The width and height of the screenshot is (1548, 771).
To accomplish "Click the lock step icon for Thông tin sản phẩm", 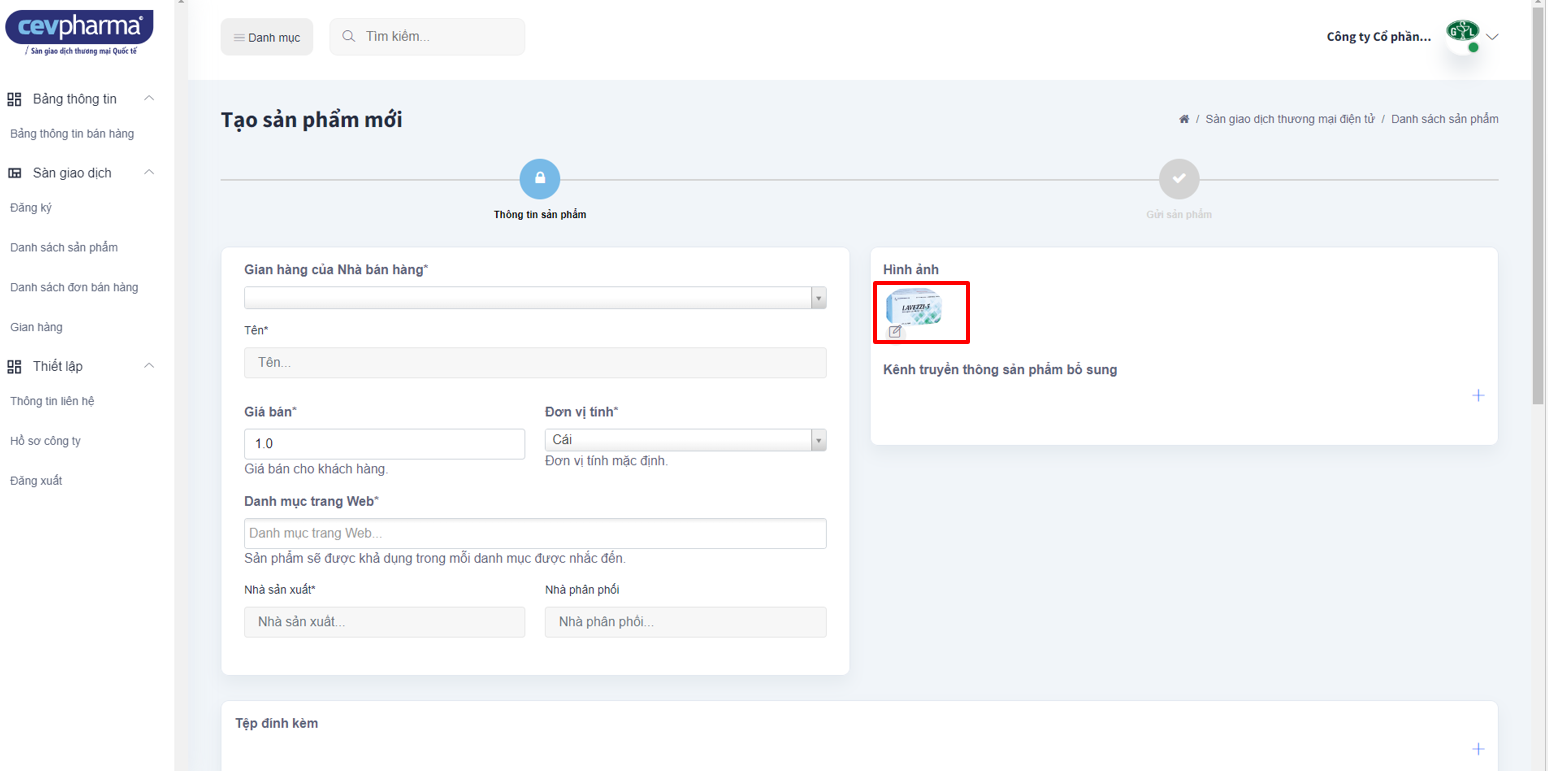I will [x=539, y=179].
